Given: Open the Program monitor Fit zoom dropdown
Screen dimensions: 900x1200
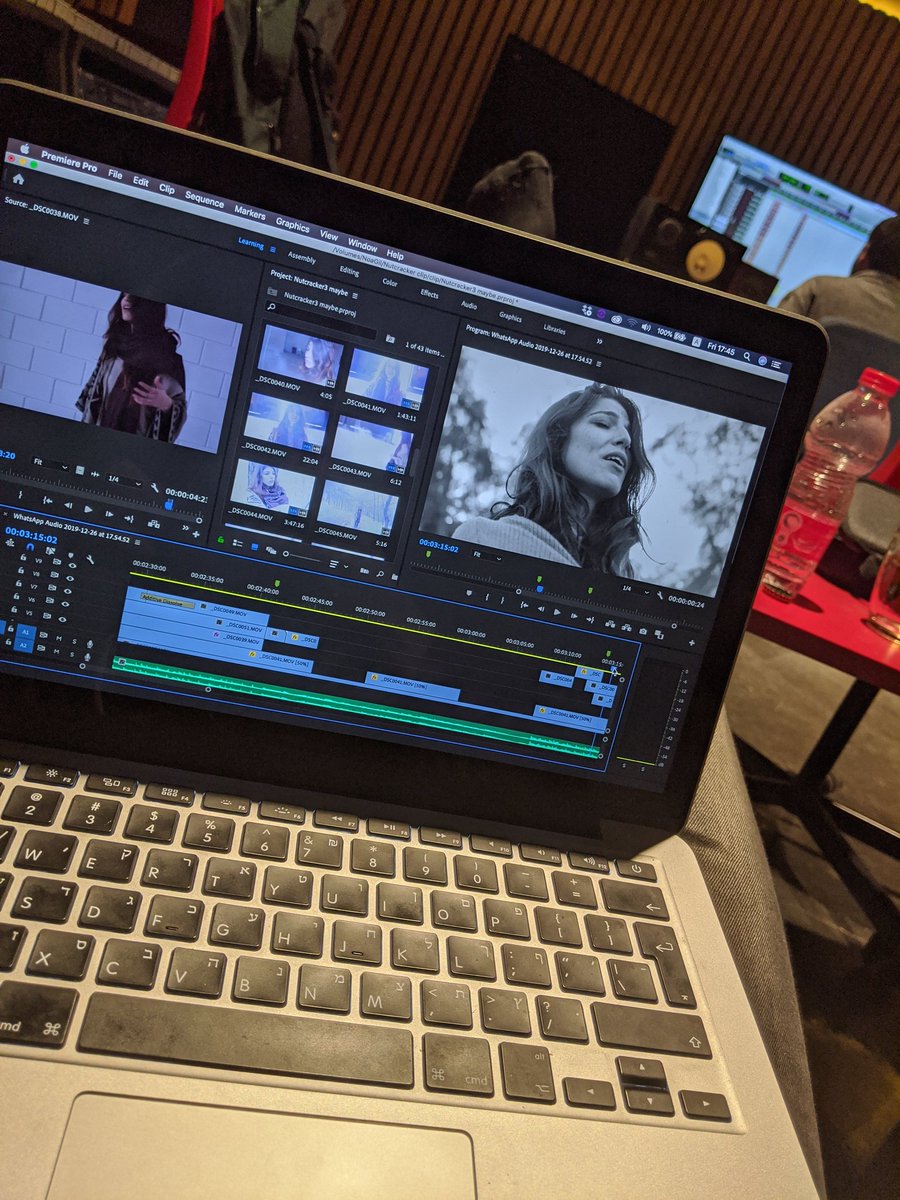Looking at the screenshot, I should [x=487, y=556].
